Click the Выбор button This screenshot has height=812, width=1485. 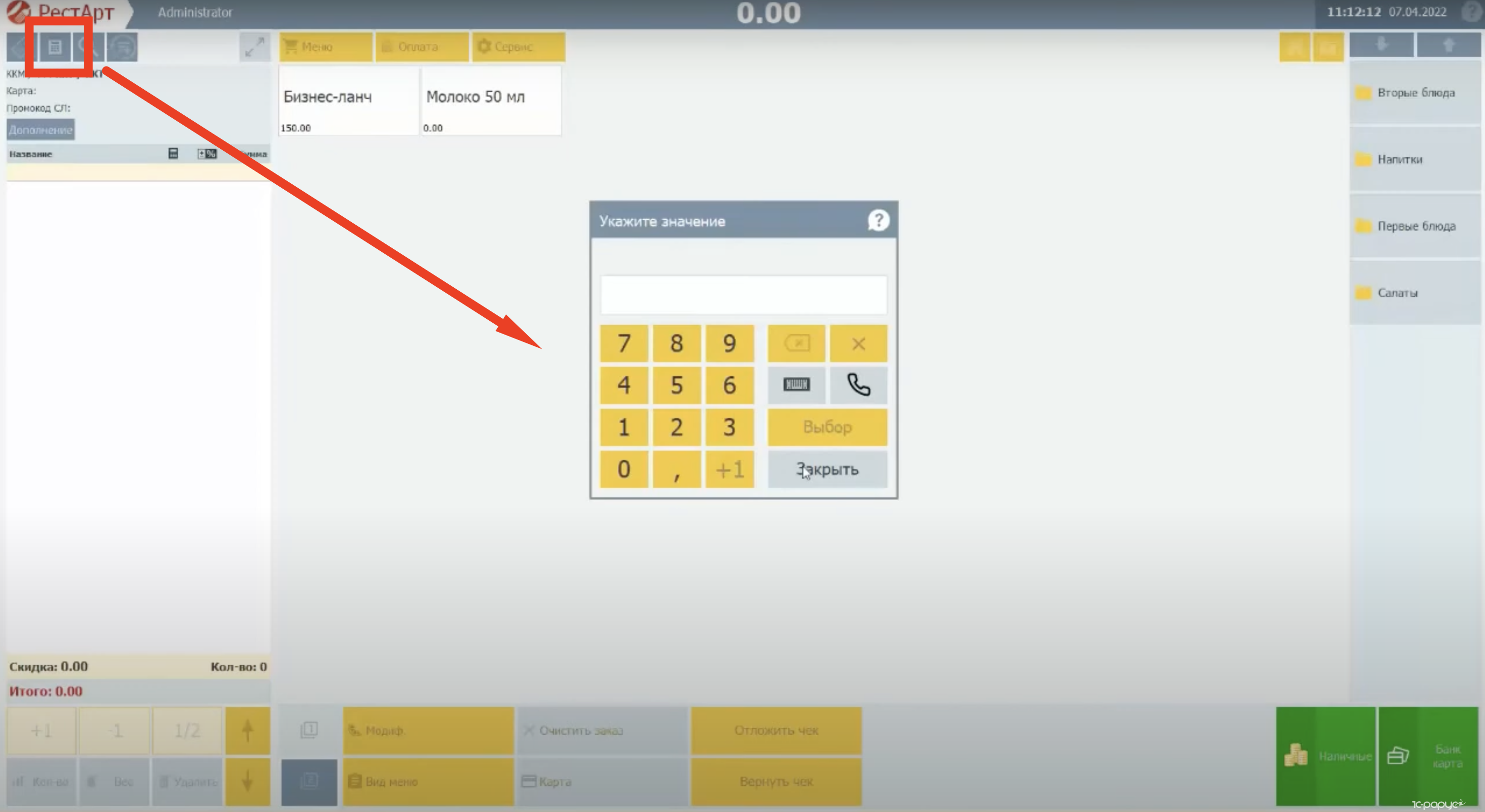coord(827,427)
